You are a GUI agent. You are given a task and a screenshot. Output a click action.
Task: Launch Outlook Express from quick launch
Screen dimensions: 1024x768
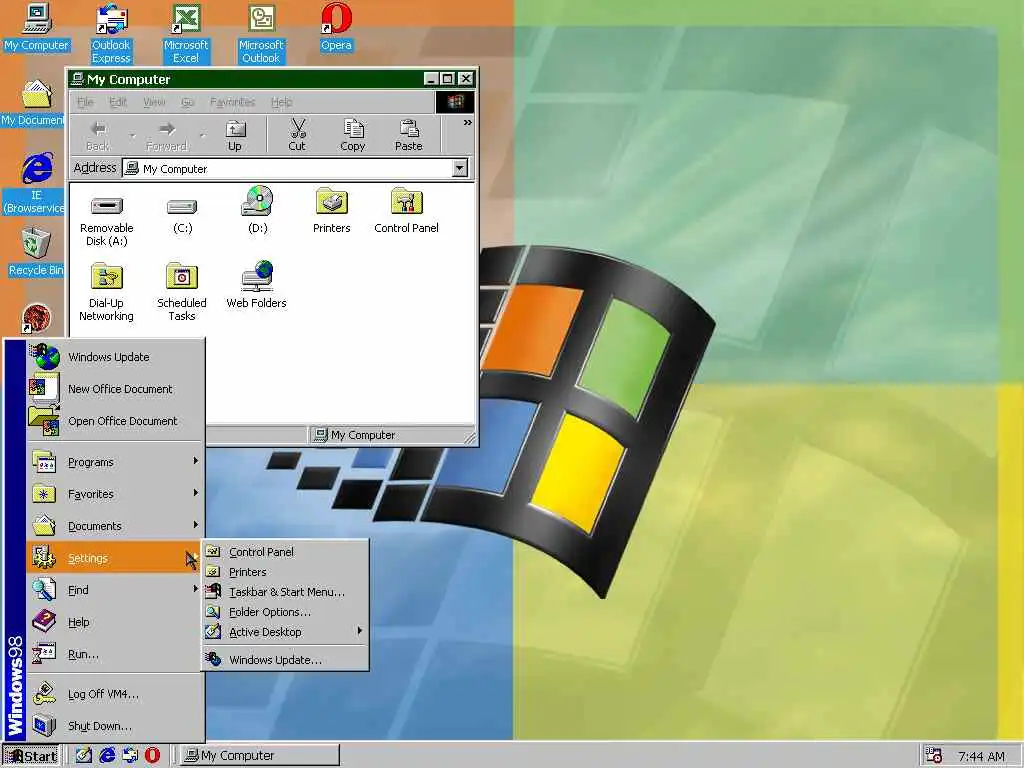point(130,756)
